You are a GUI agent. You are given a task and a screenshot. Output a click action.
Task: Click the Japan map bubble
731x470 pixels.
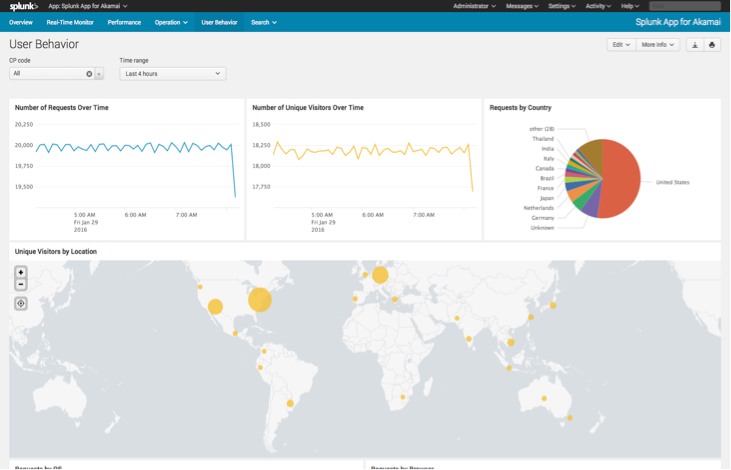552,305
